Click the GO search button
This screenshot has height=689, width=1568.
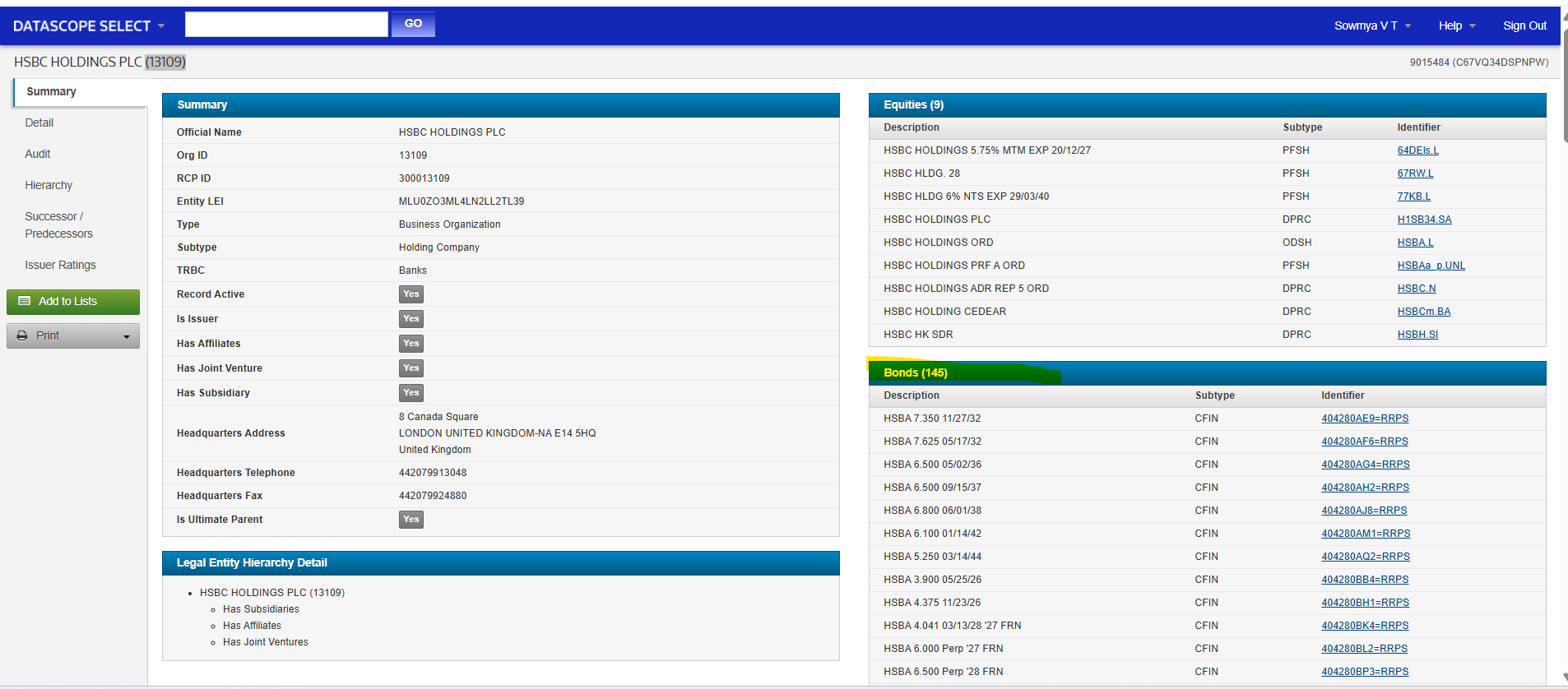413,24
